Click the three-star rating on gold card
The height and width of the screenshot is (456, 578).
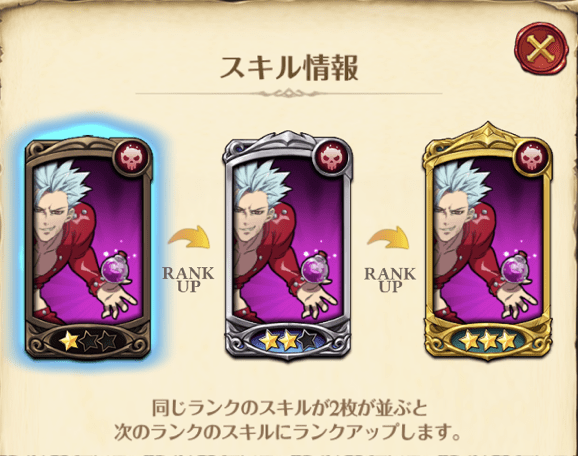pos(488,340)
